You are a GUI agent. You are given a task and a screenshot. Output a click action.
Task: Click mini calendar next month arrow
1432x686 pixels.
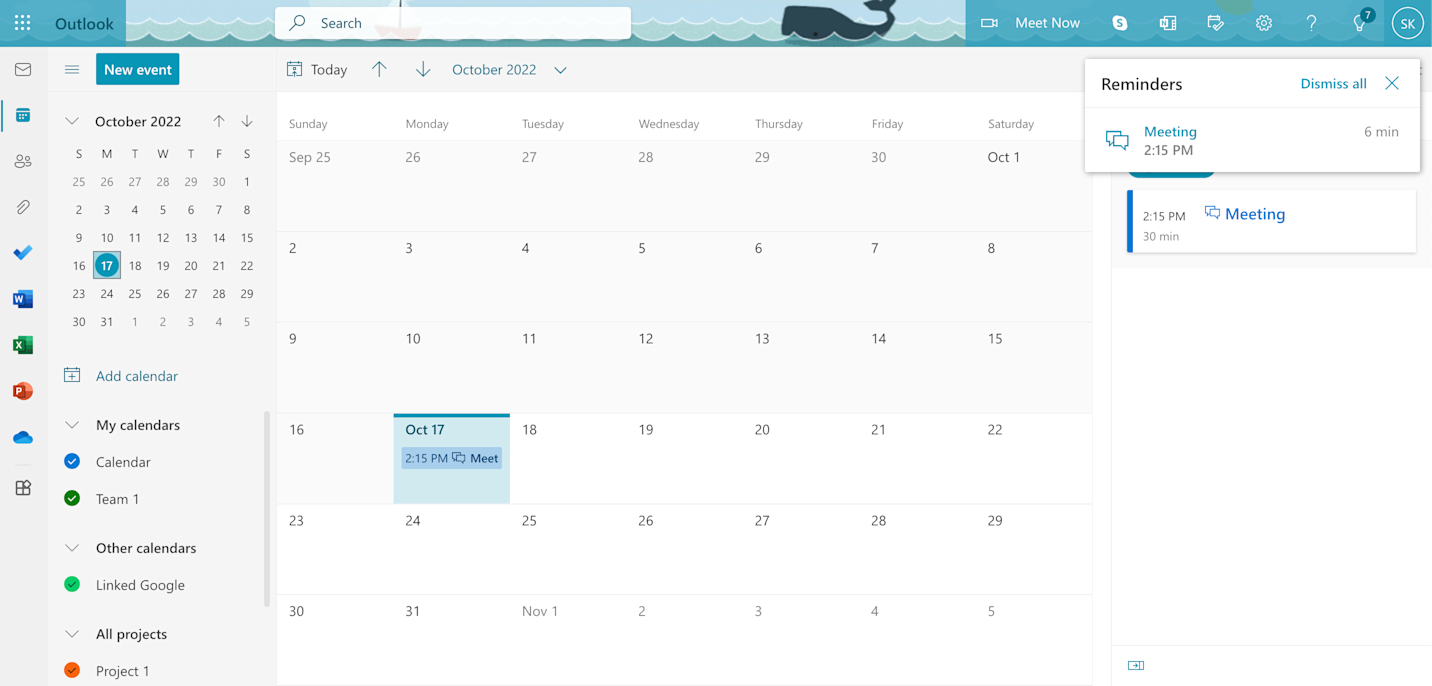click(247, 121)
